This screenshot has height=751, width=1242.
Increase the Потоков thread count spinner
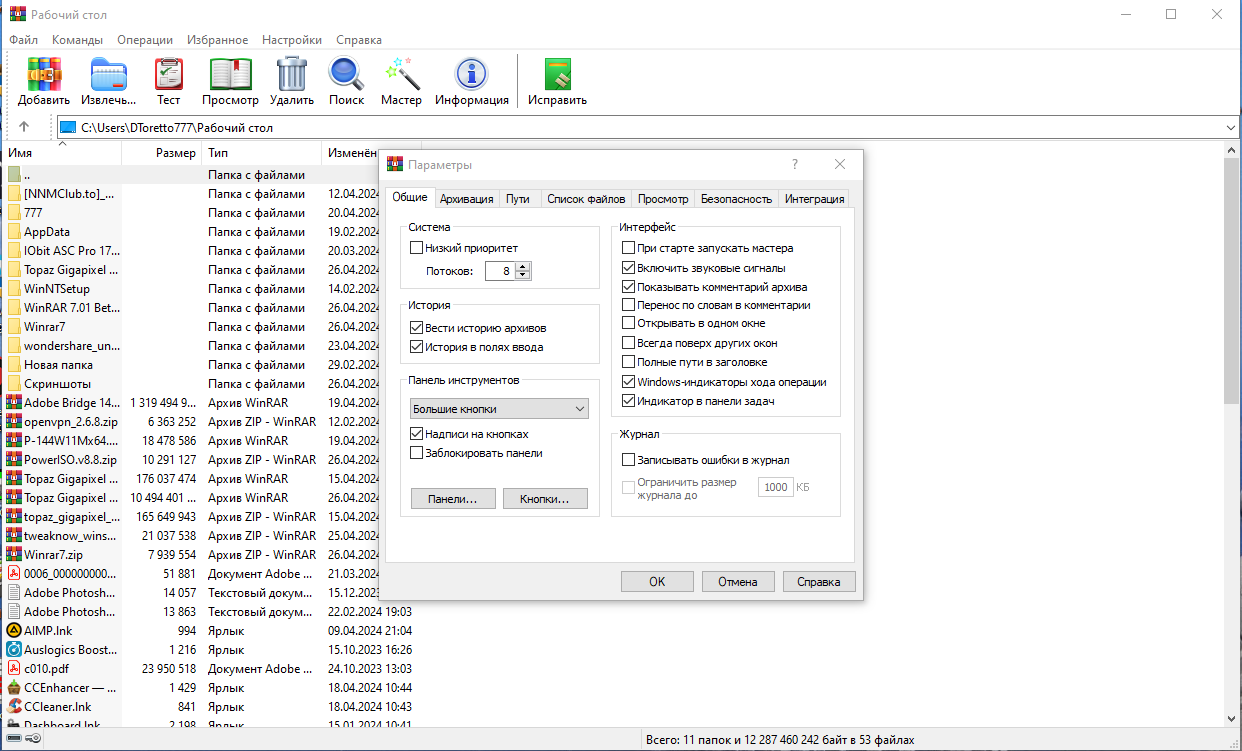click(523, 266)
